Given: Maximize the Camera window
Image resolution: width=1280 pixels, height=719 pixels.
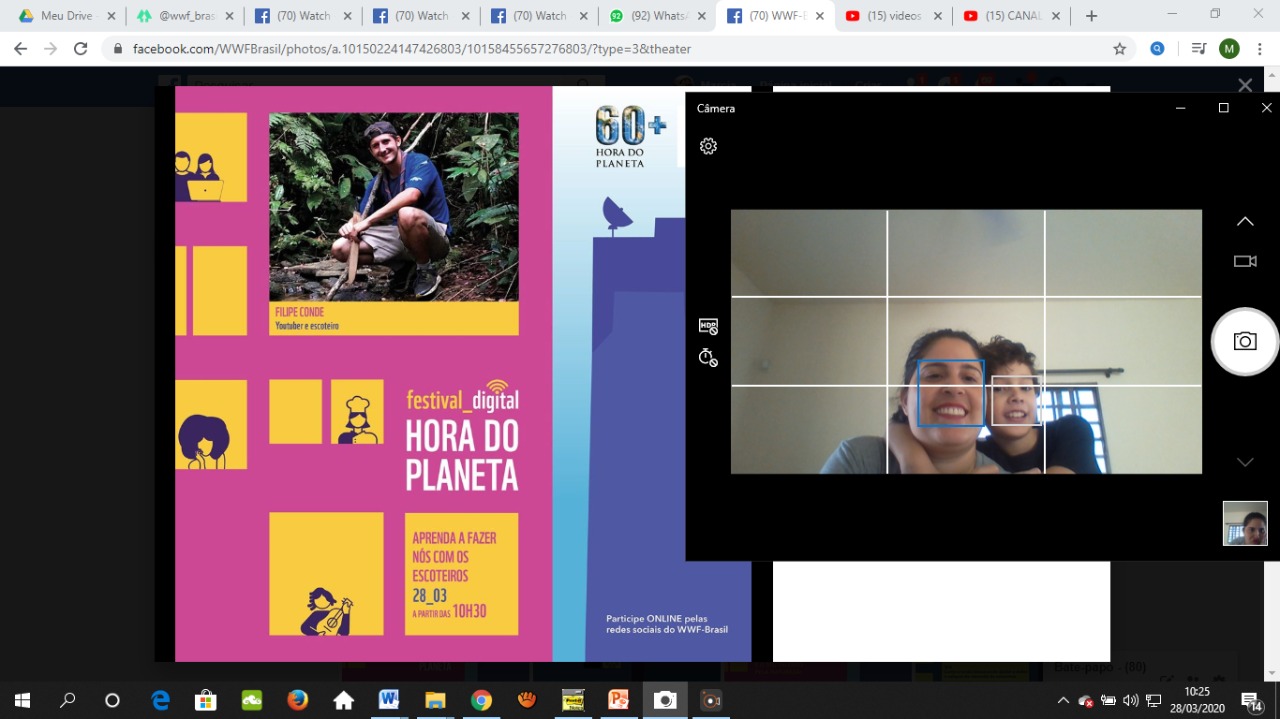Looking at the screenshot, I should 1223,108.
